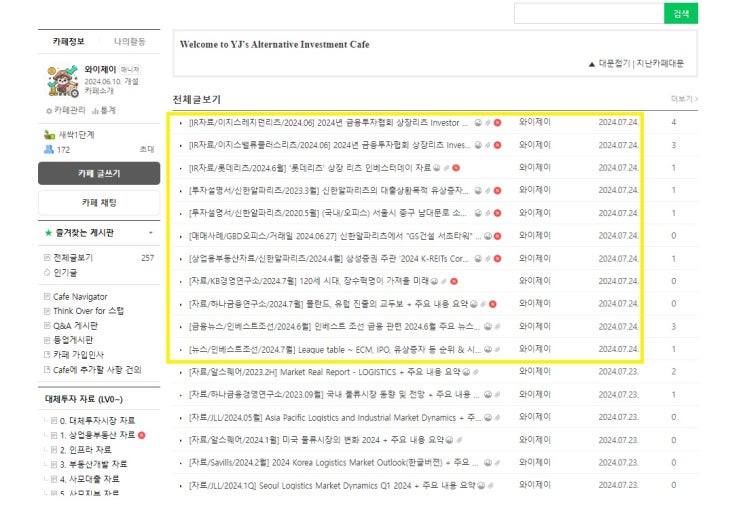743x526 pixels.
Task: Open the 통계 bar chart icon
Action: [x=95, y=111]
